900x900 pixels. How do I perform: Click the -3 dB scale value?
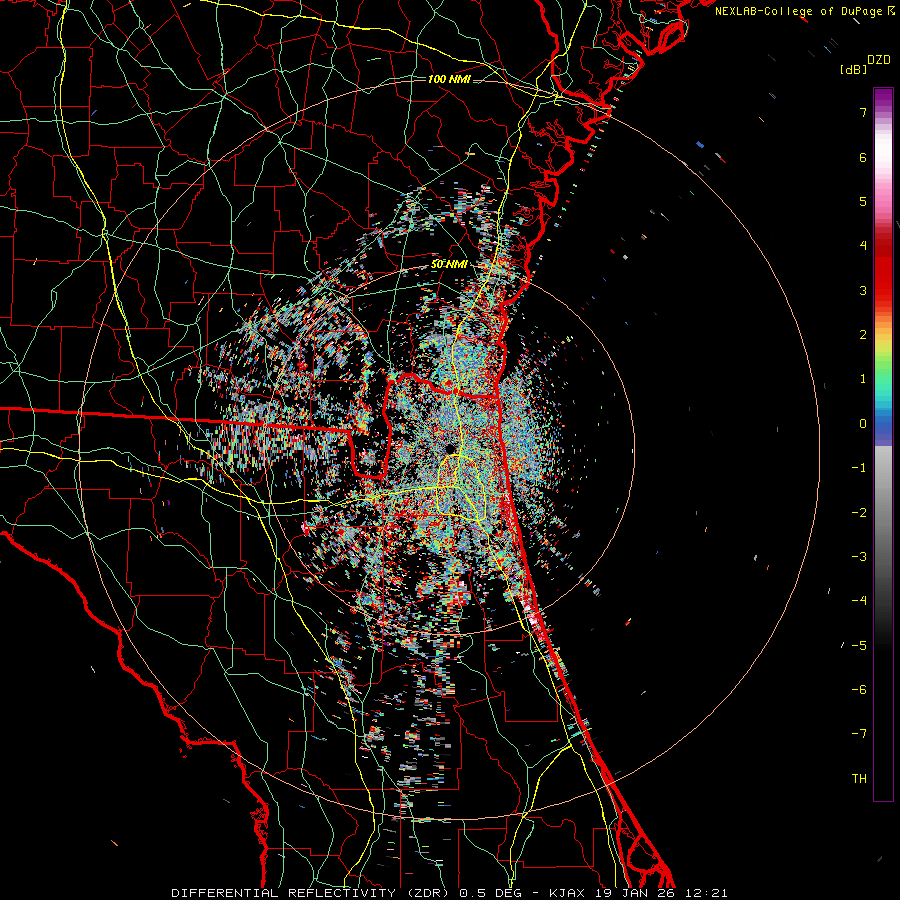pyautogui.click(x=859, y=557)
